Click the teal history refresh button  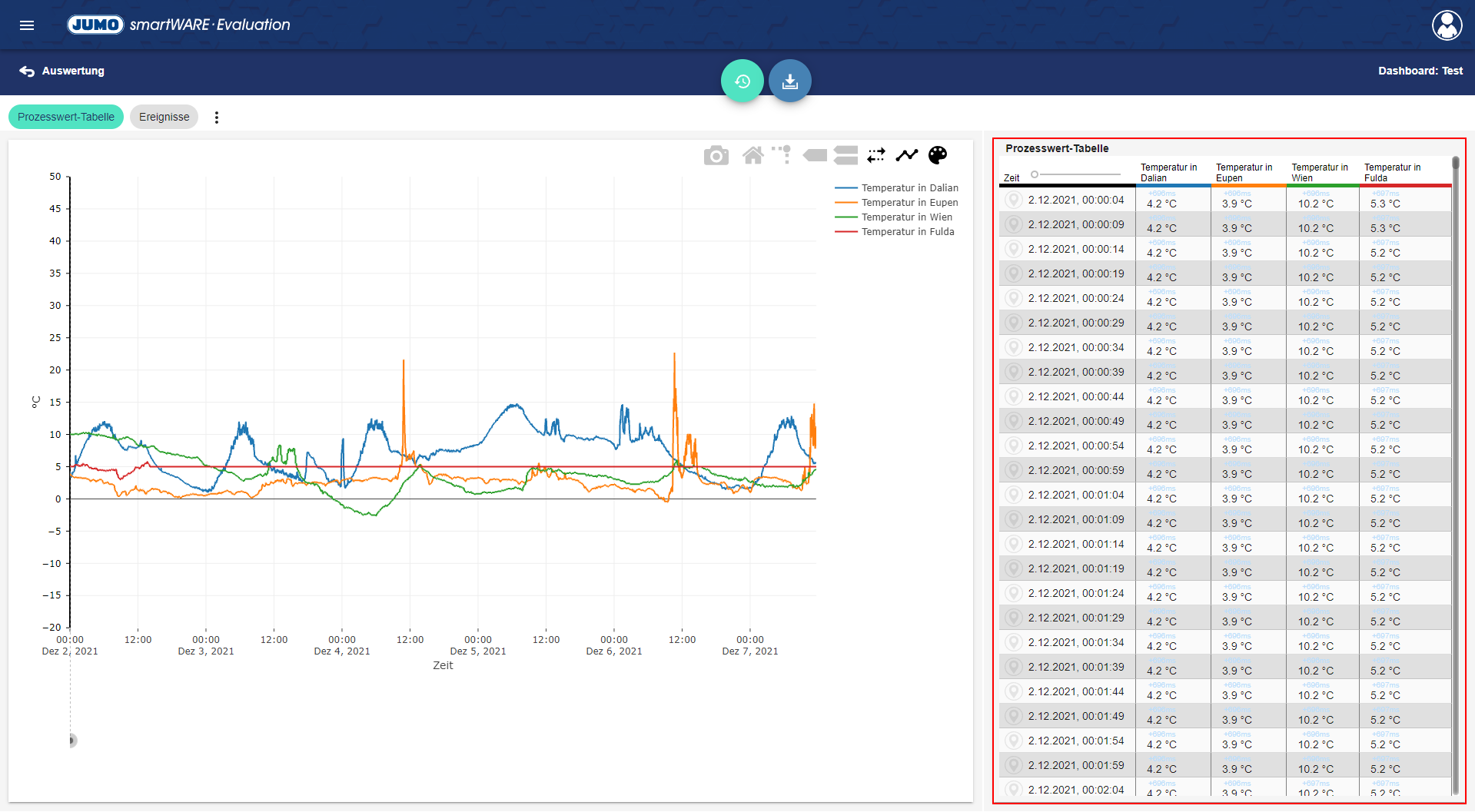point(742,81)
